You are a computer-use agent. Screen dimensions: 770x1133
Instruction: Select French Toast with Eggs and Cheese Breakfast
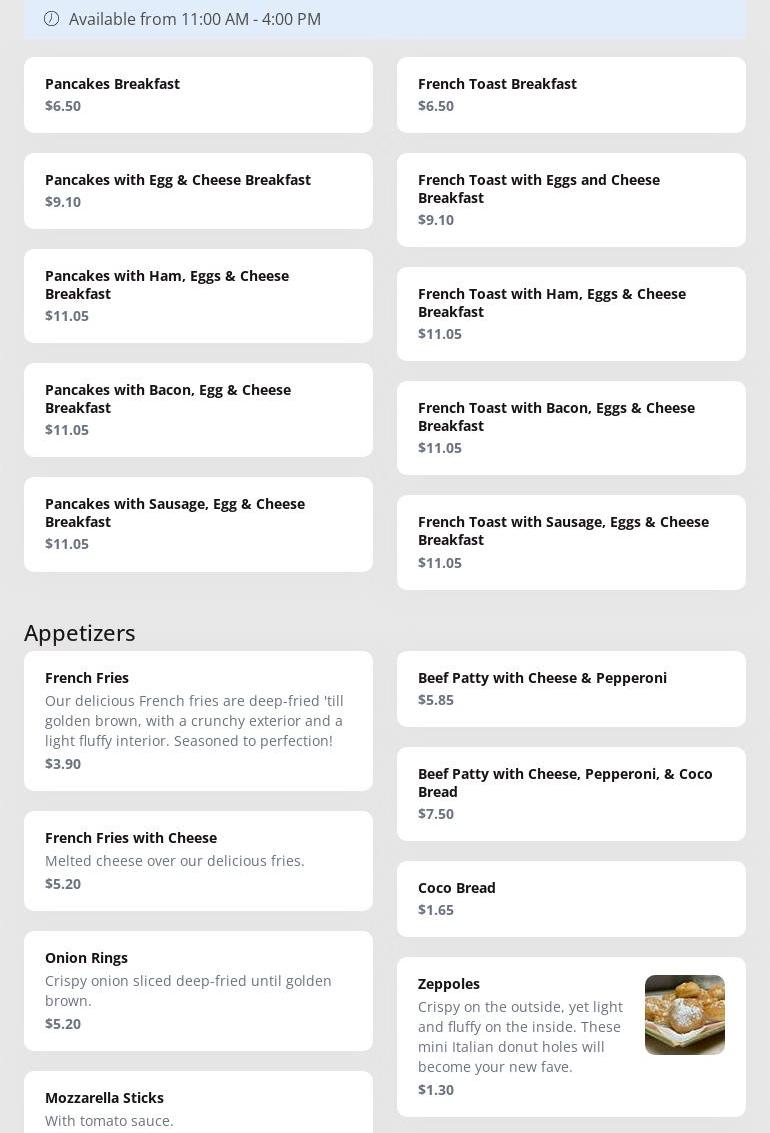tap(571, 200)
